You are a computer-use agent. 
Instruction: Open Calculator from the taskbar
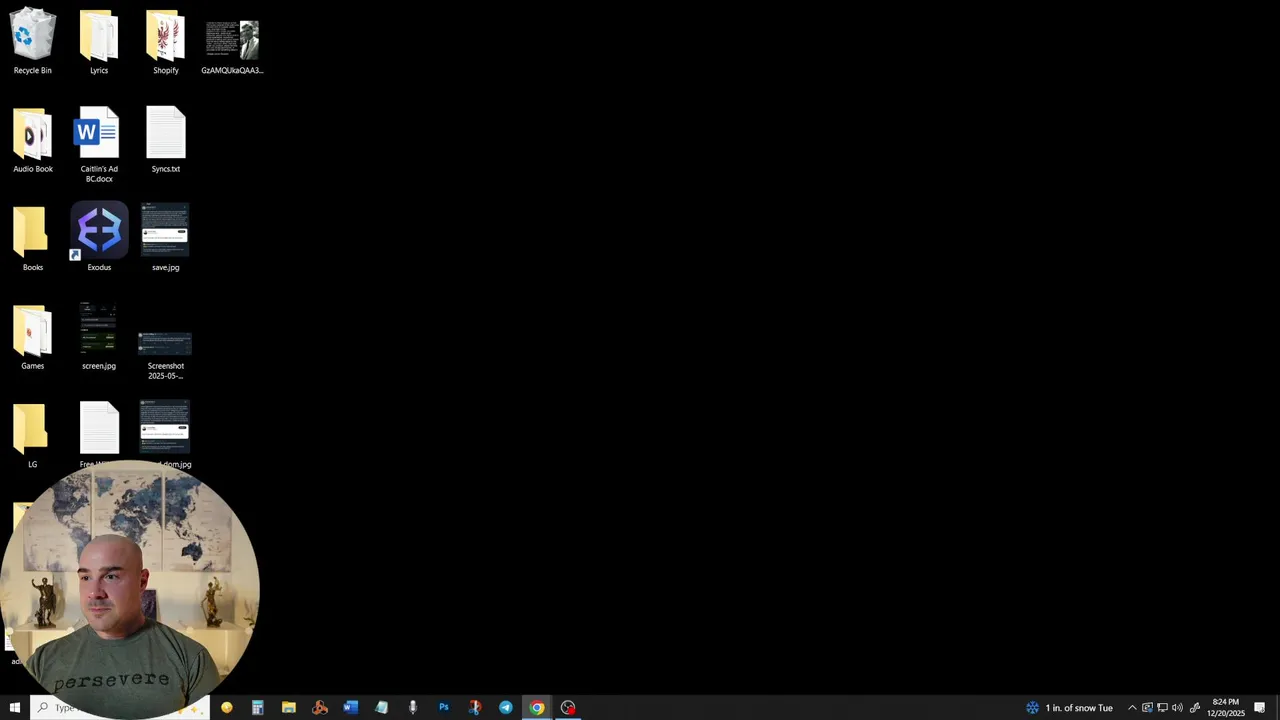(x=258, y=707)
